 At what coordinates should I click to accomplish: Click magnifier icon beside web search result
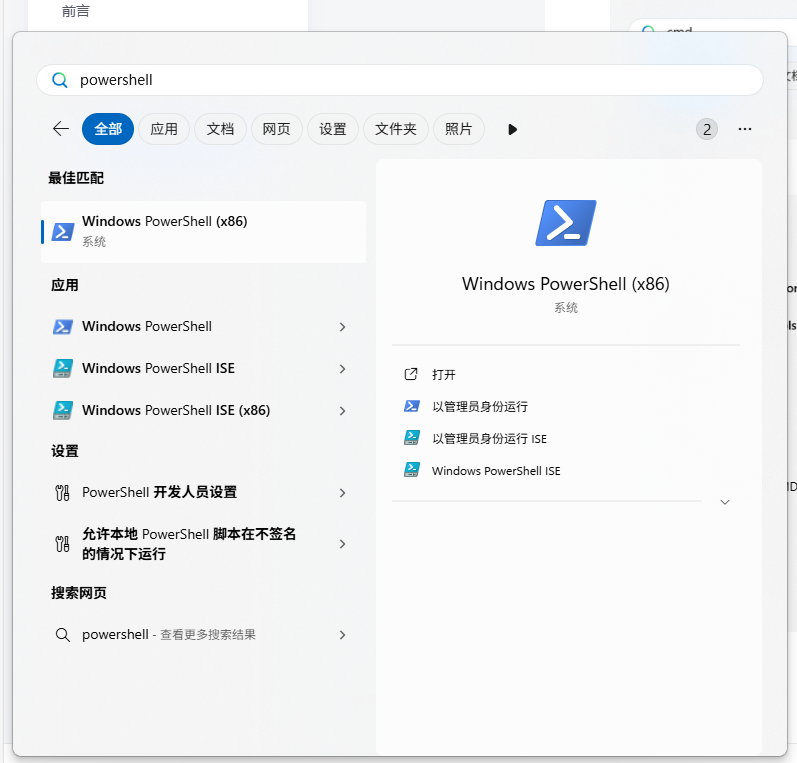(63, 635)
